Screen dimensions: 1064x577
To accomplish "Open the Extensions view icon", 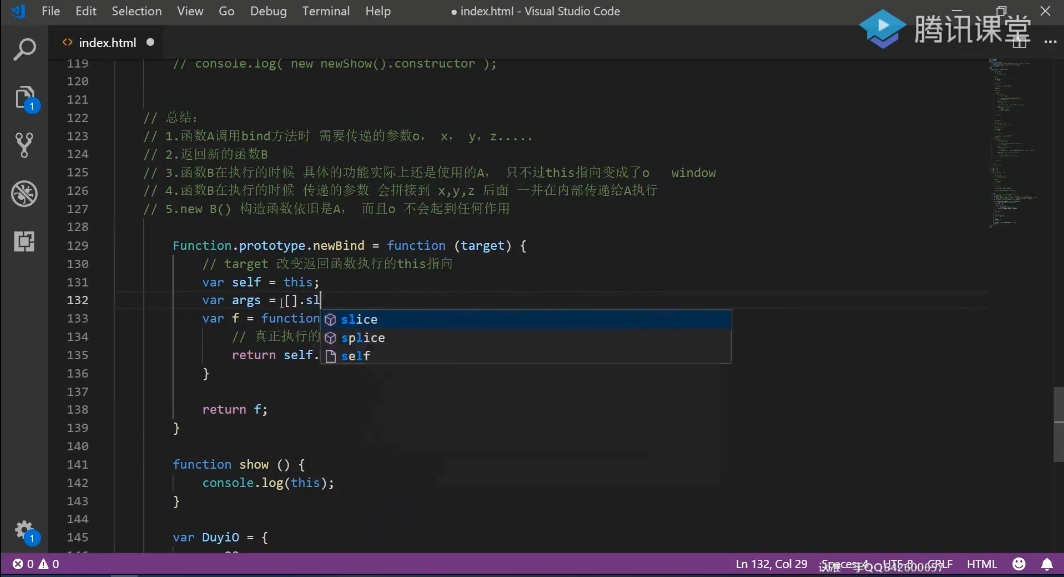I will (x=24, y=241).
